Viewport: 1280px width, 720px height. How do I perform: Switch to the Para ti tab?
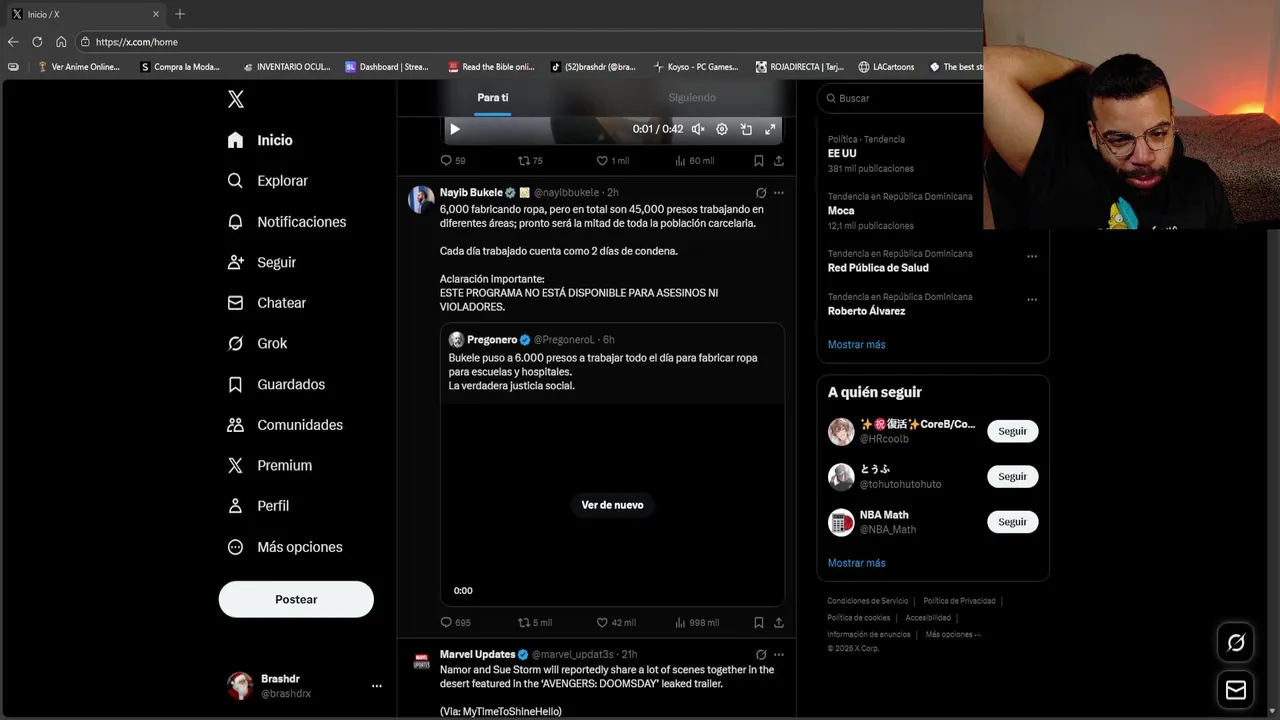[492, 97]
